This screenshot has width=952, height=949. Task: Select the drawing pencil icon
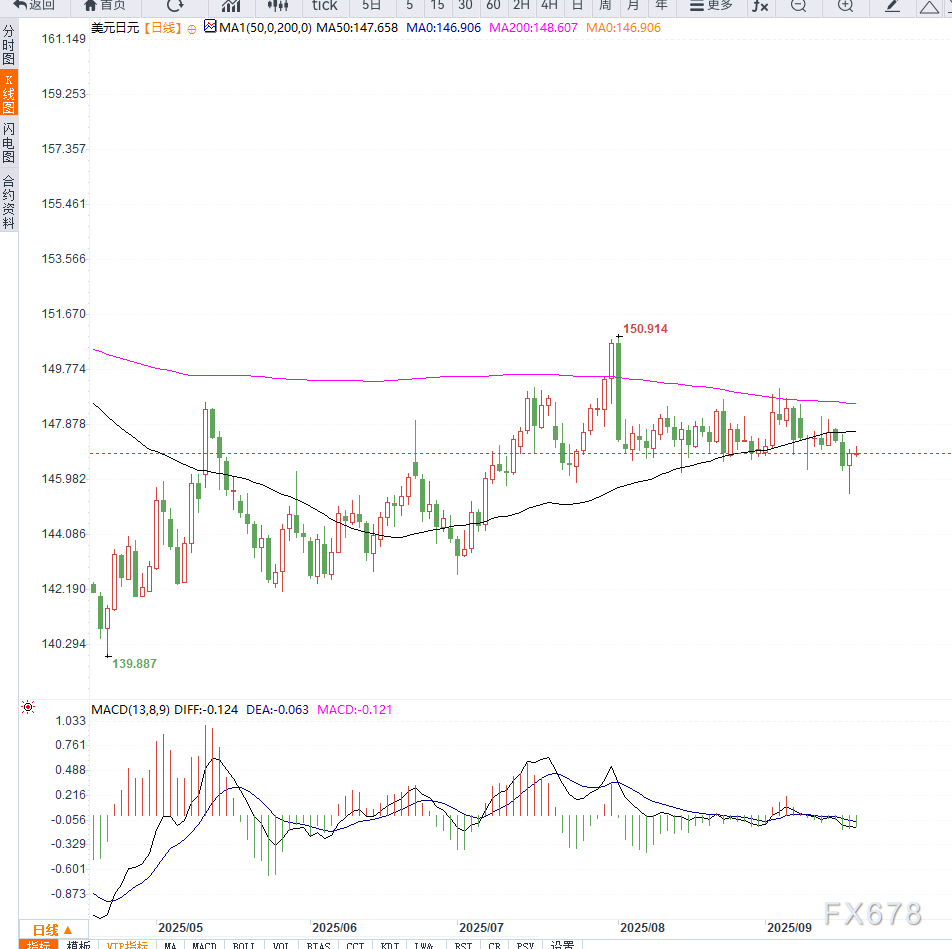[893, 8]
